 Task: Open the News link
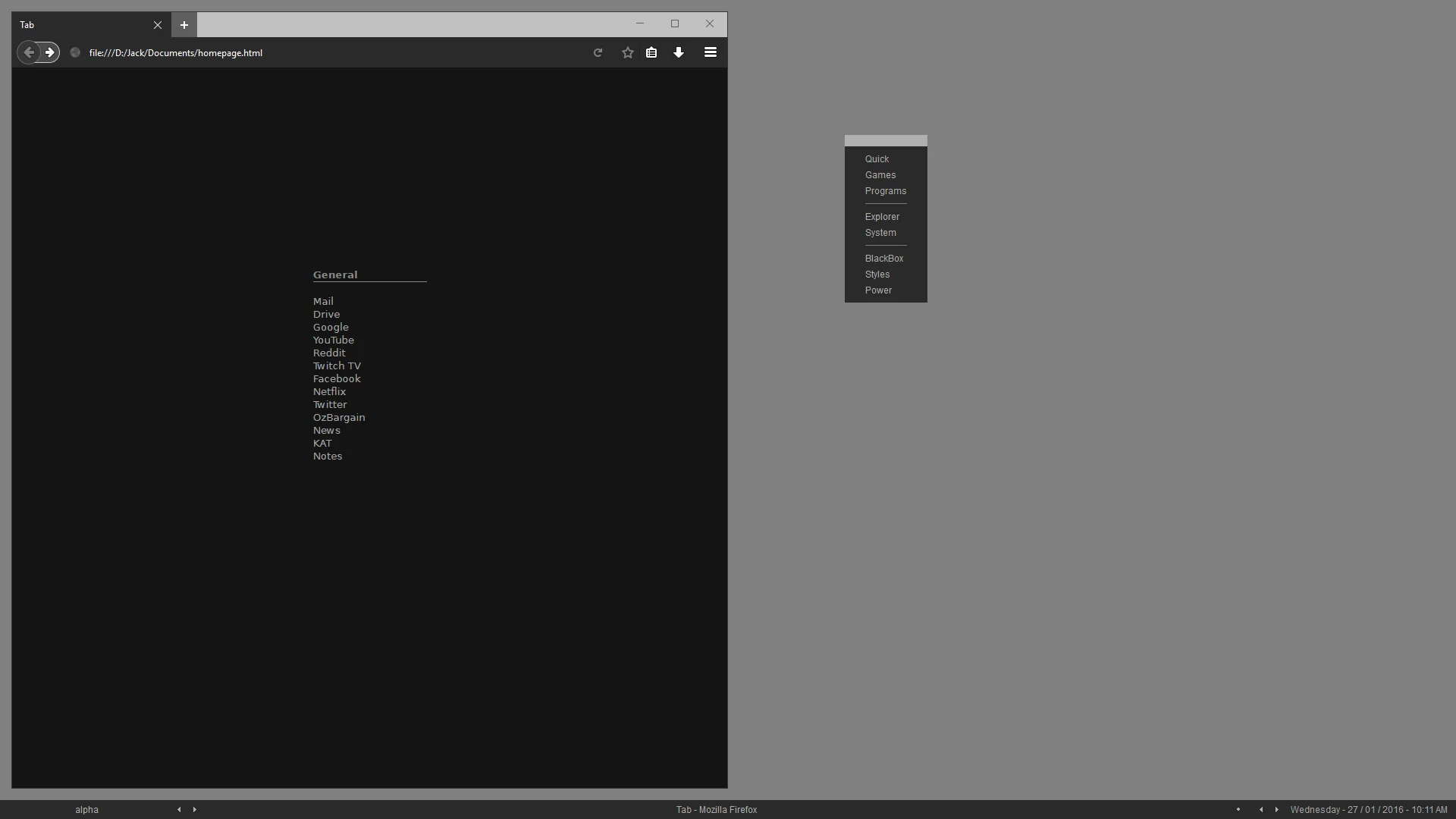tap(326, 430)
